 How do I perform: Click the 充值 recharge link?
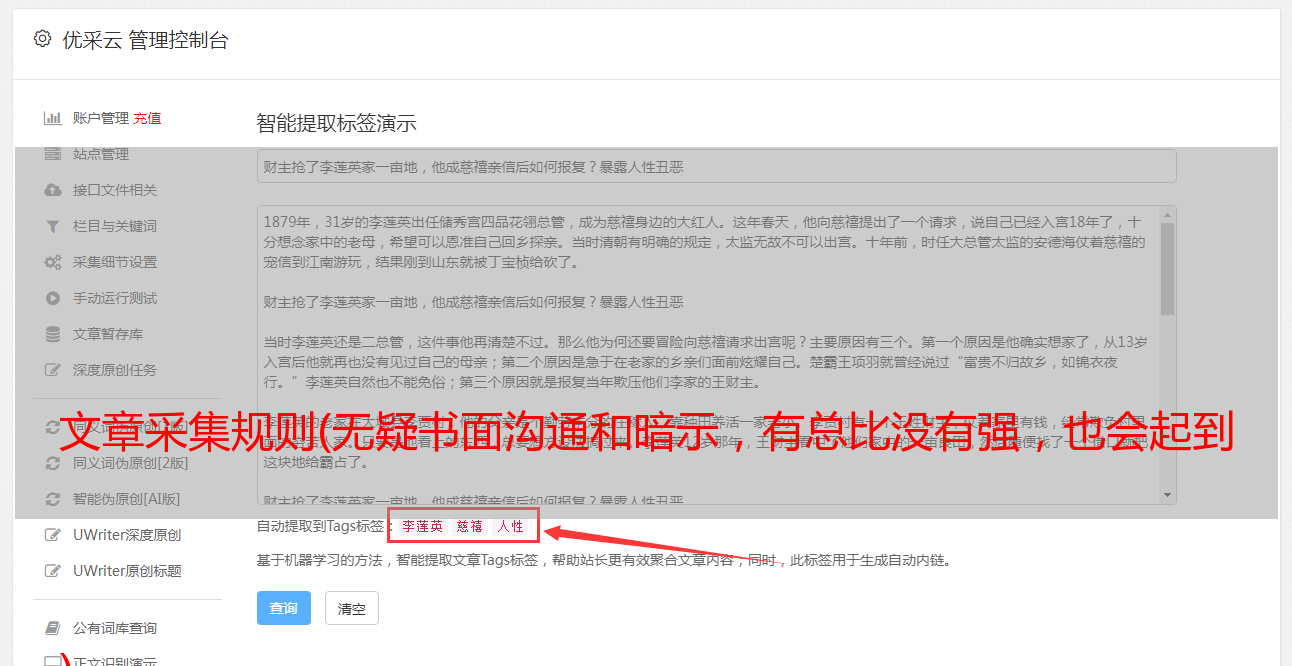(x=147, y=118)
